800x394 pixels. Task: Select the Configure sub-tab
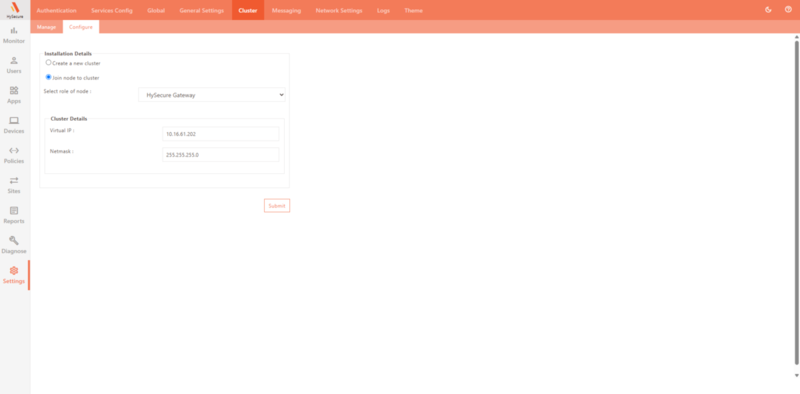(x=81, y=27)
